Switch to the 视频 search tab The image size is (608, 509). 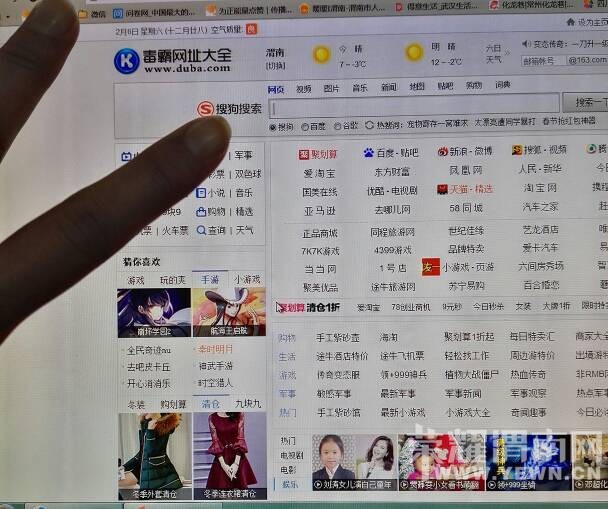pyautogui.click(x=304, y=89)
